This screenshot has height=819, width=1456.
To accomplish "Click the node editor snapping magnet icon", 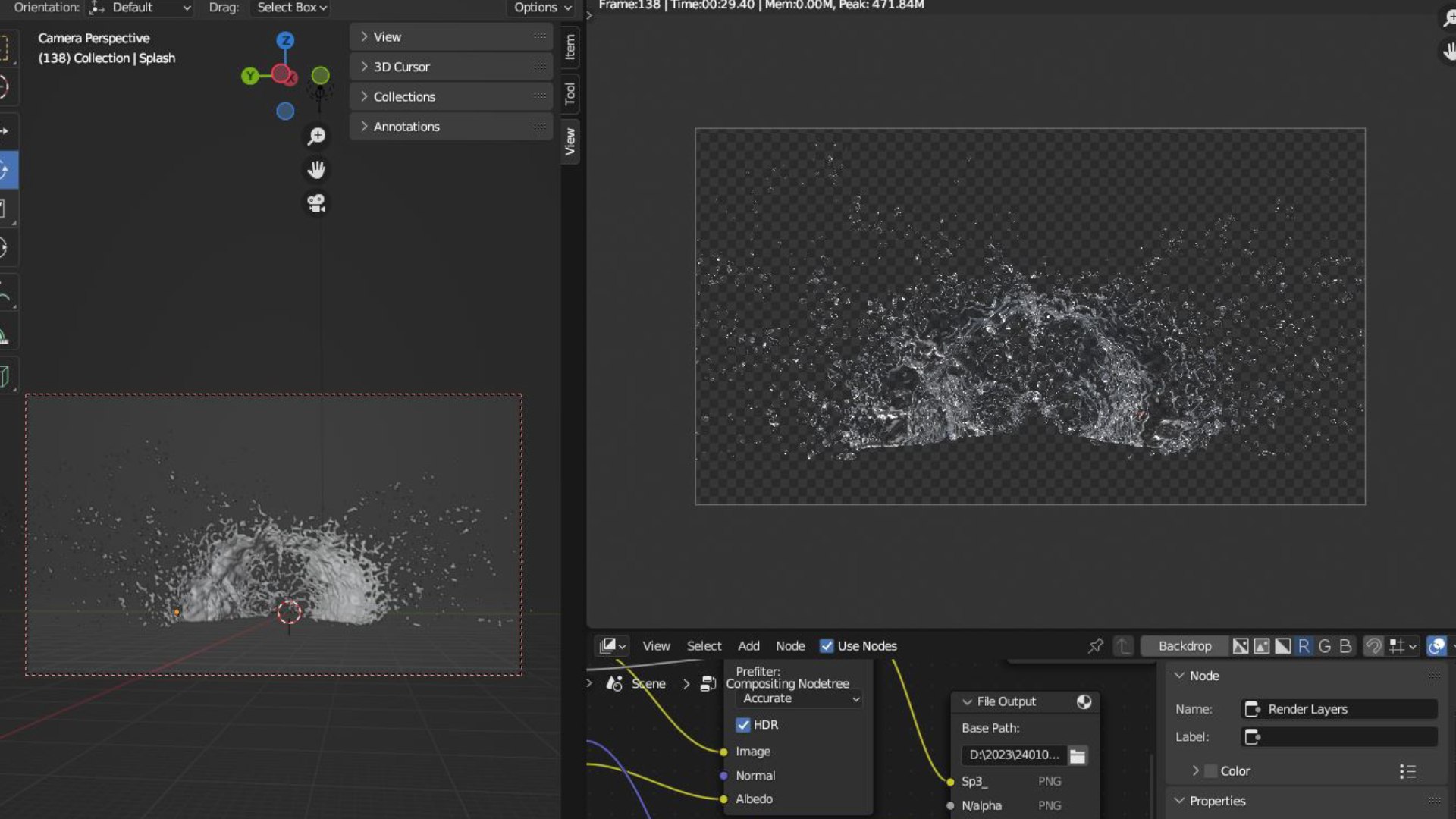I will point(1373,646).
